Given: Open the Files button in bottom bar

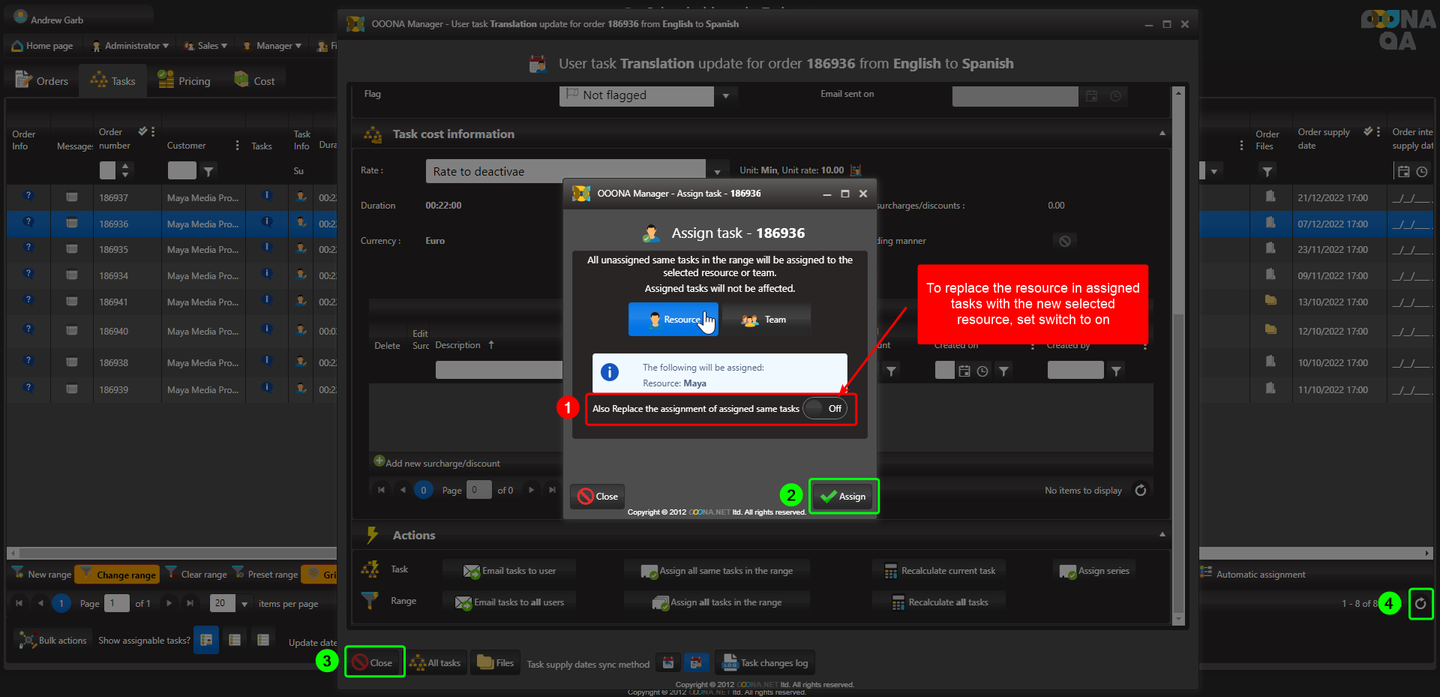Looking at the screenshot, I should tap(495, 662).
